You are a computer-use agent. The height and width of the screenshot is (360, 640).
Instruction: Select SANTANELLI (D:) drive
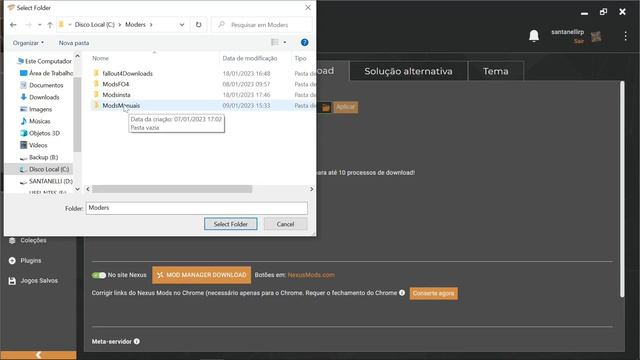(46, 181)
